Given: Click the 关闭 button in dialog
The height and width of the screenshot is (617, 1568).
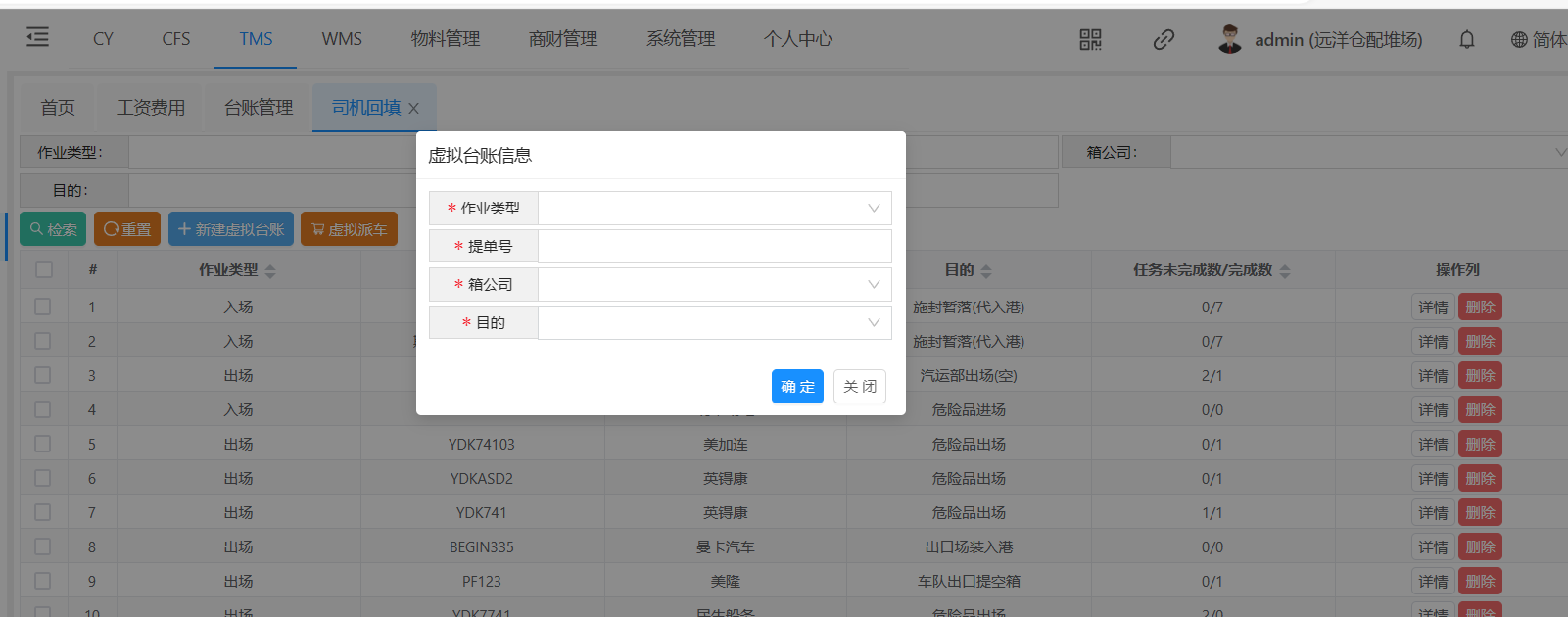Looking at the screenshot, I should (x=860, y=387).
